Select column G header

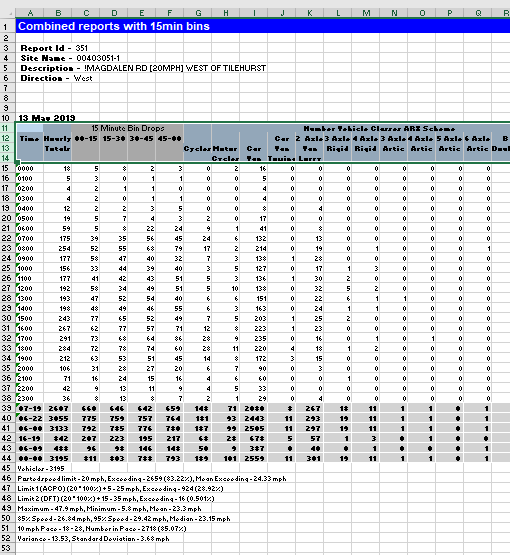click(198, 13)
